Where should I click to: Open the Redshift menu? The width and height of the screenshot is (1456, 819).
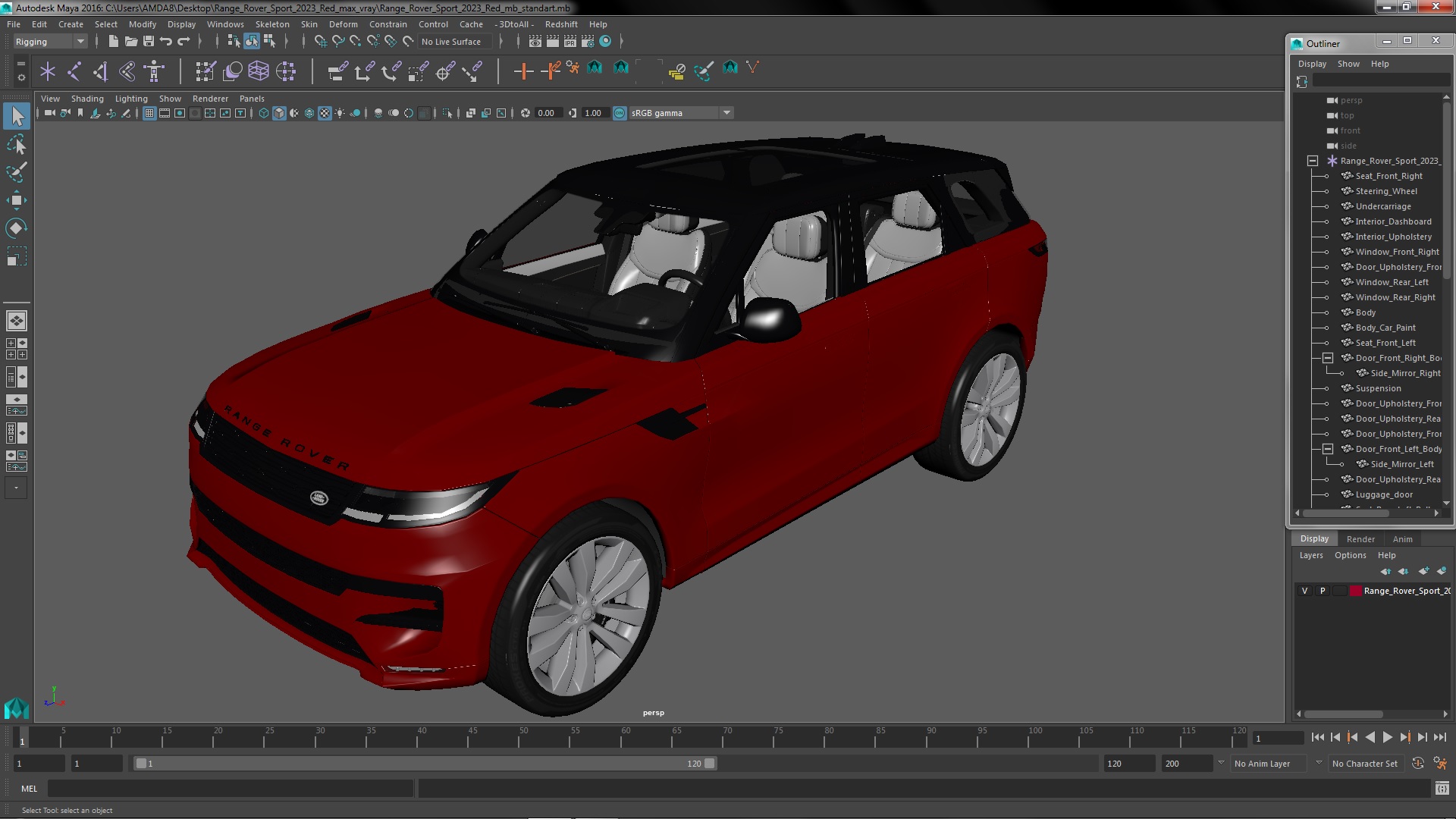point(561,24)
